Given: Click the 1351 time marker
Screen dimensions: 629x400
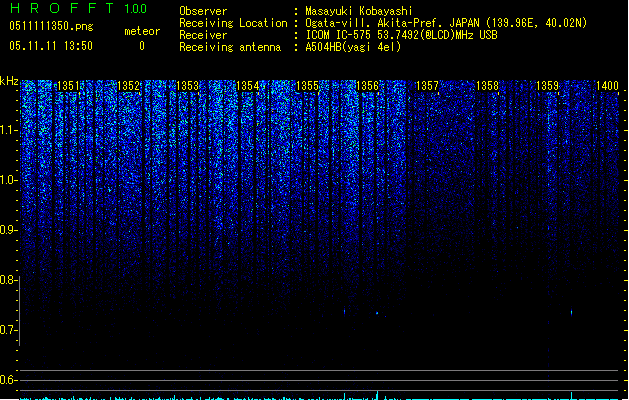Looking at the screenshot, I should (68, 86).
